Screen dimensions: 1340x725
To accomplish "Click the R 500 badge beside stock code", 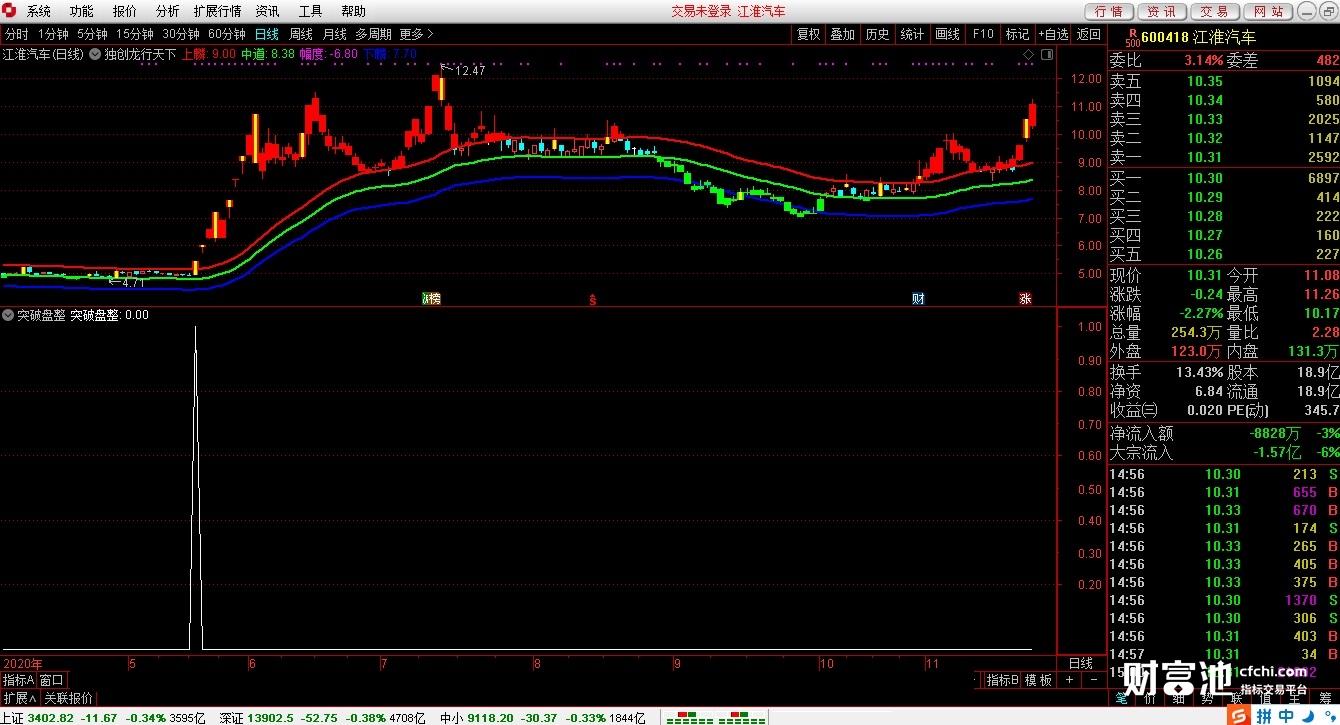I will (x=1131, y=38).
